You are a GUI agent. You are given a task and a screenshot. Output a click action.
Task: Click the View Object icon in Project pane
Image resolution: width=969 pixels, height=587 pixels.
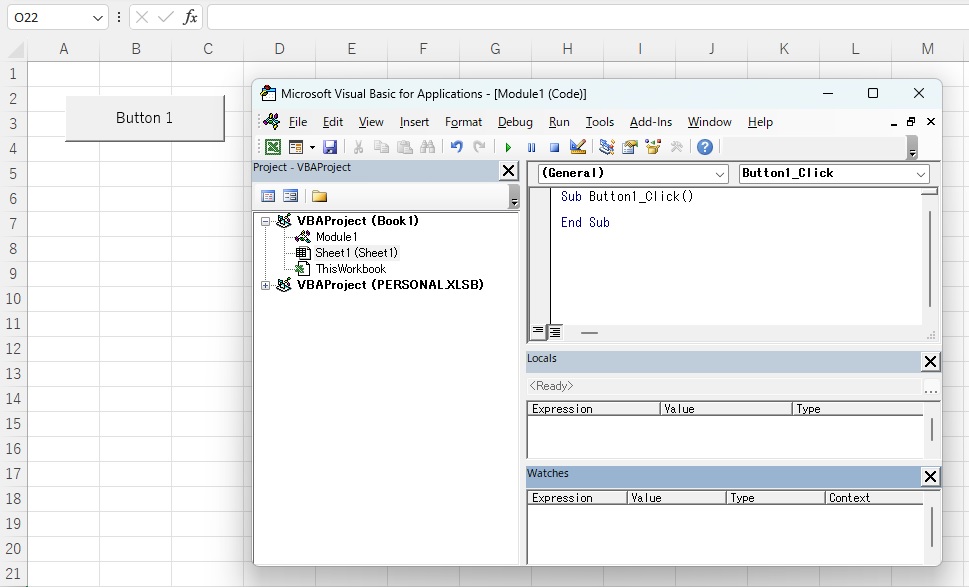point(290,196)
